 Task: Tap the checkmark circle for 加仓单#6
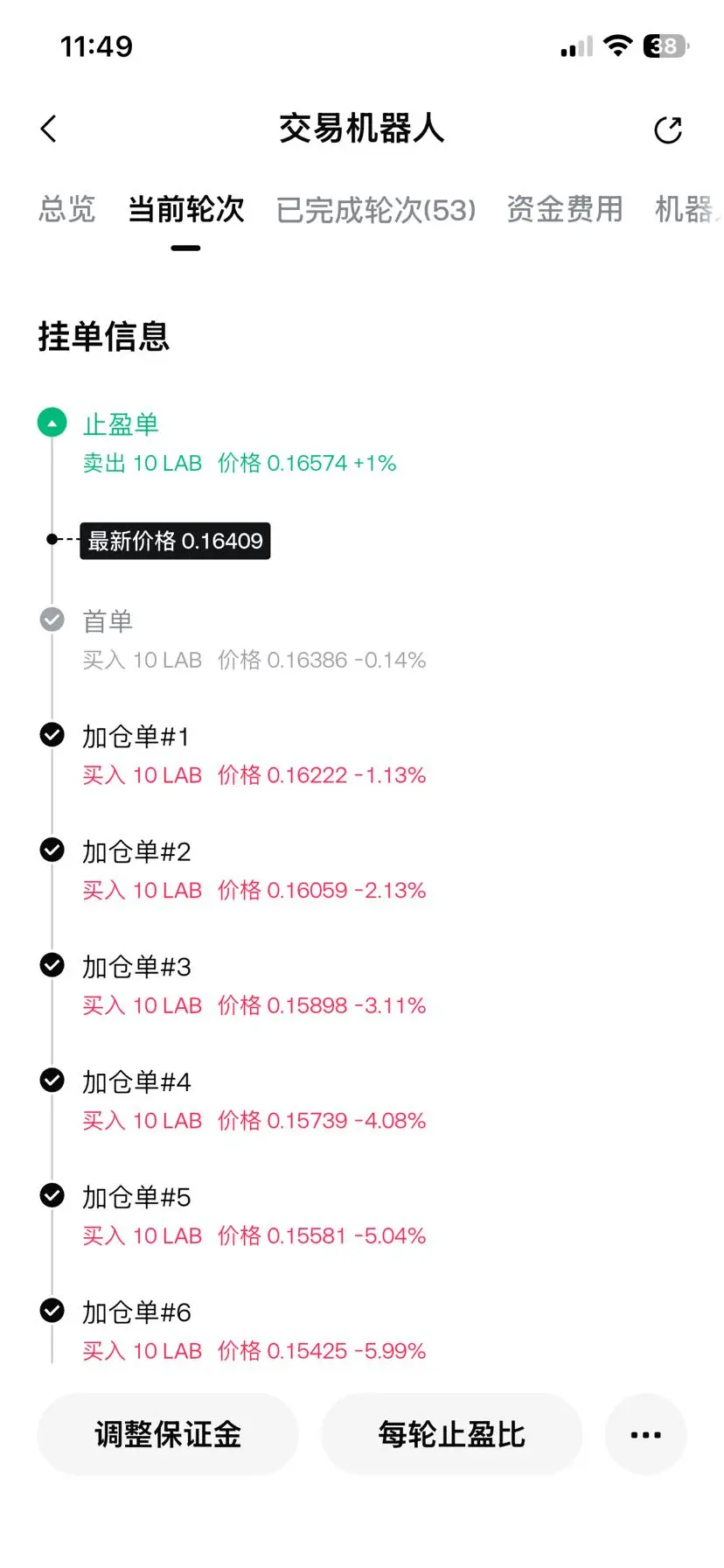(x=52, y=1311)
